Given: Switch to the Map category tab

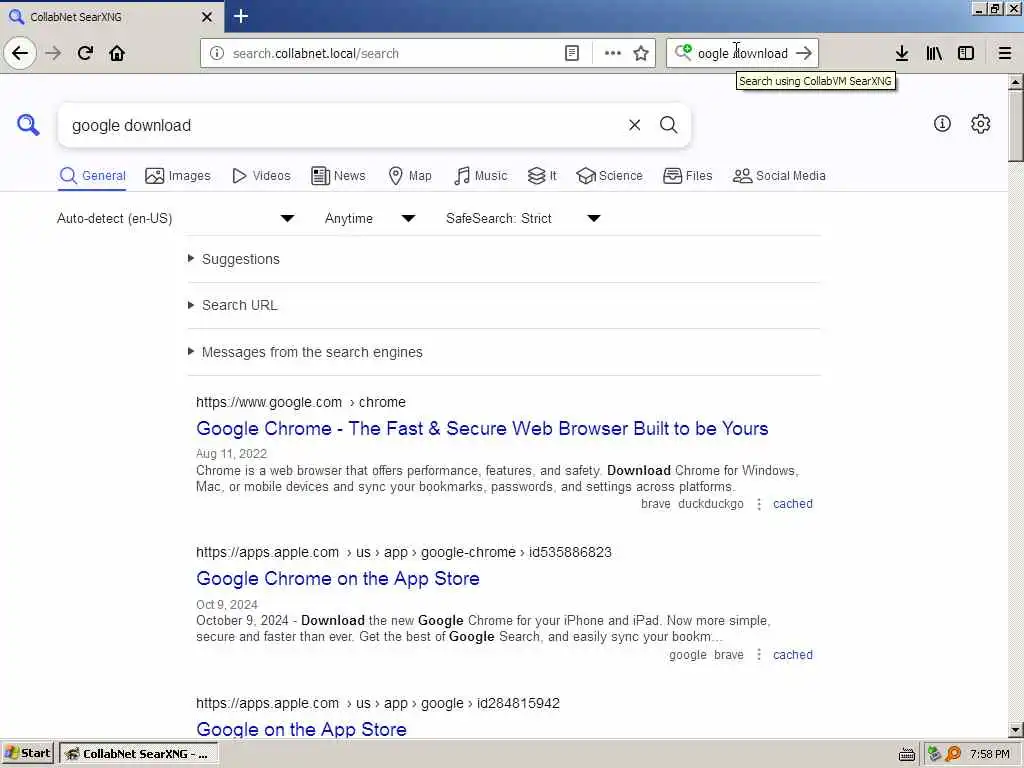Looking at the screenshot, I should [410, 176].
